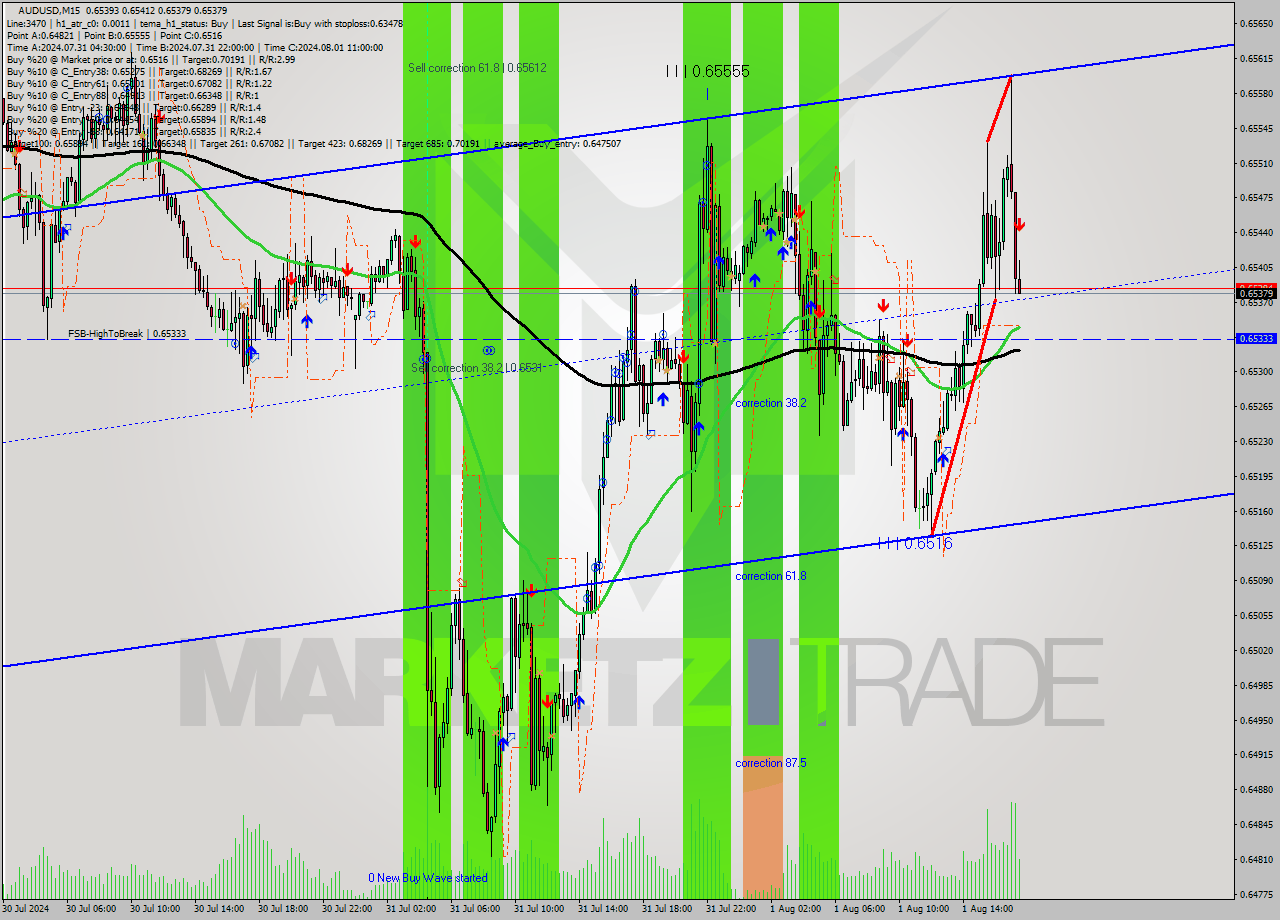Click the 0.65090 price axis label

(x=1256, y=580)
